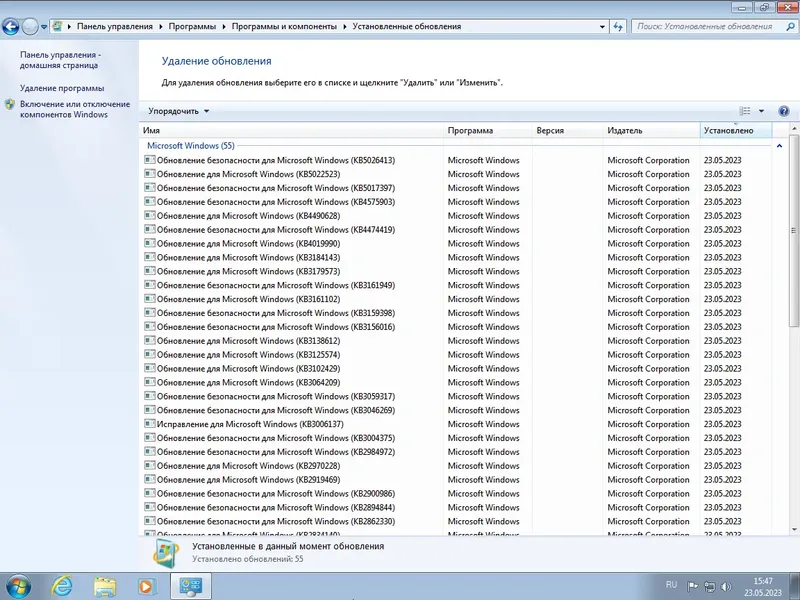Screen dimensions: 800x600
Task: Select Исправление для Microsoft Windows (KB3006137)
Action: pos(250,424)
